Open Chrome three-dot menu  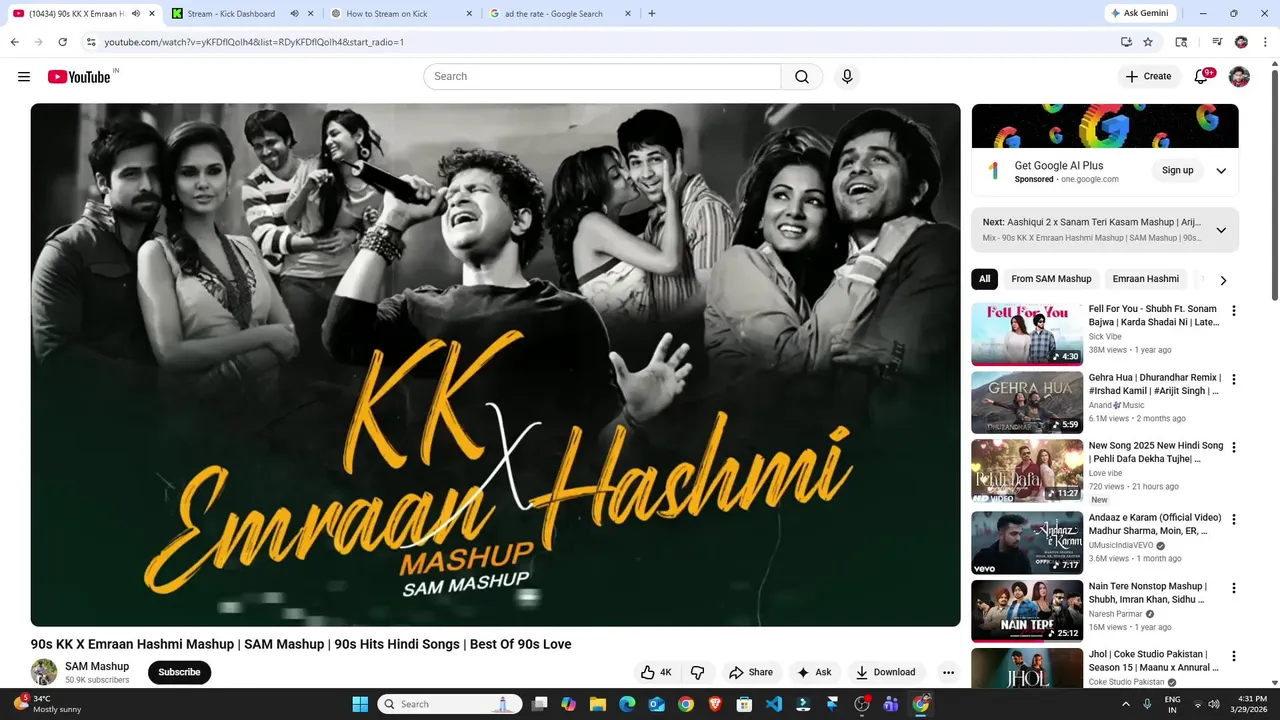[1265, 42]
